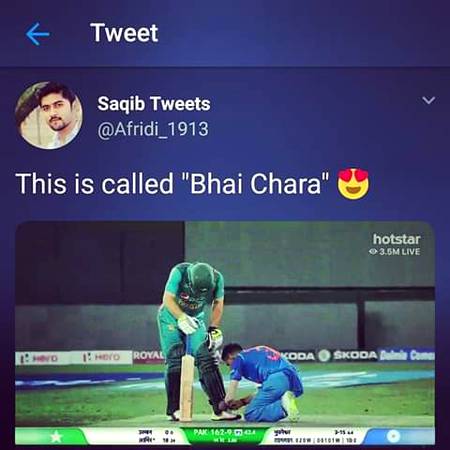Tap the hotstar logo watermark

point(396,239)
